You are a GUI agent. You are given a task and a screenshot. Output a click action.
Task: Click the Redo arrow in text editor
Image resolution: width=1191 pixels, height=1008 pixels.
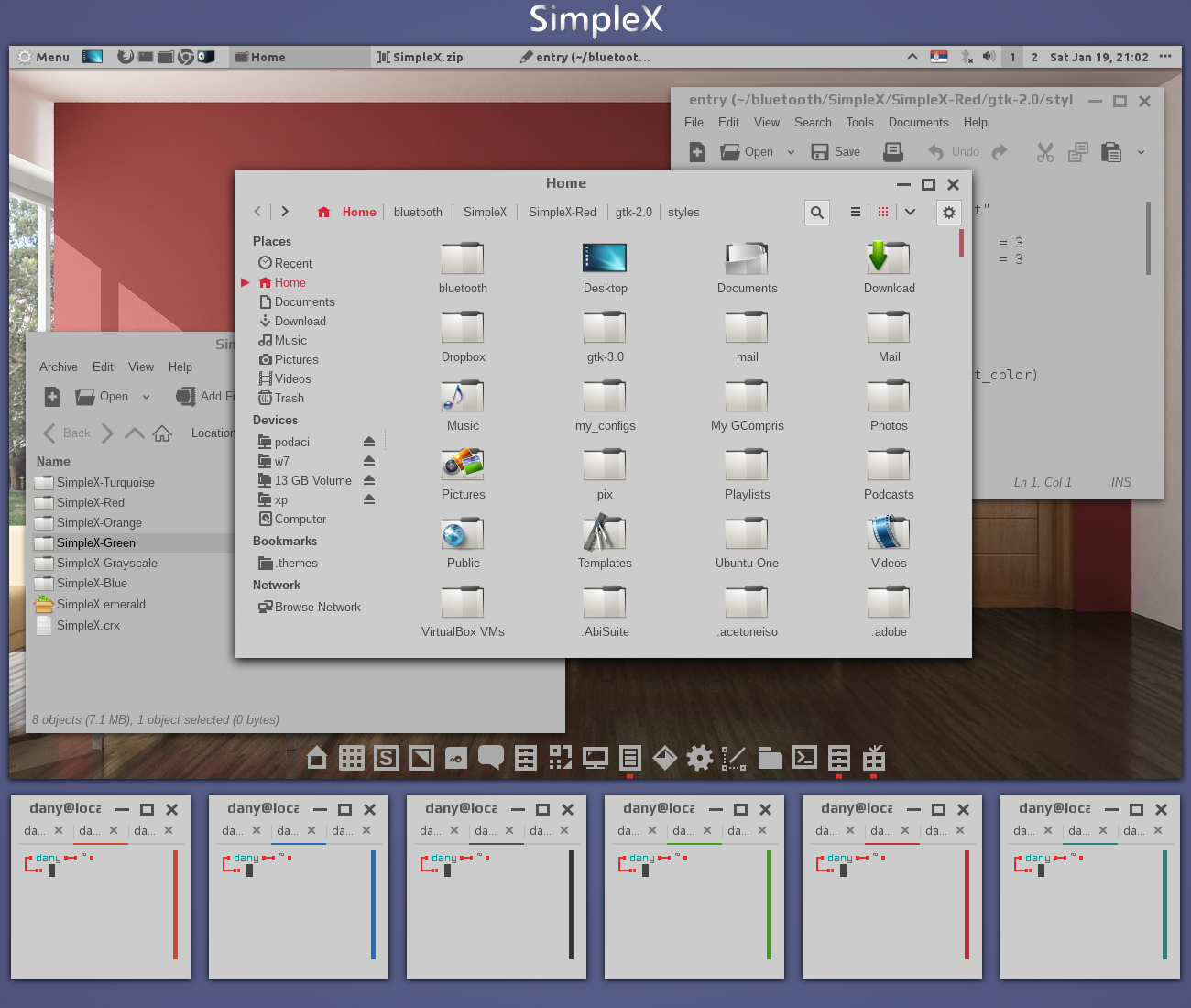(x=1000, y=152)
